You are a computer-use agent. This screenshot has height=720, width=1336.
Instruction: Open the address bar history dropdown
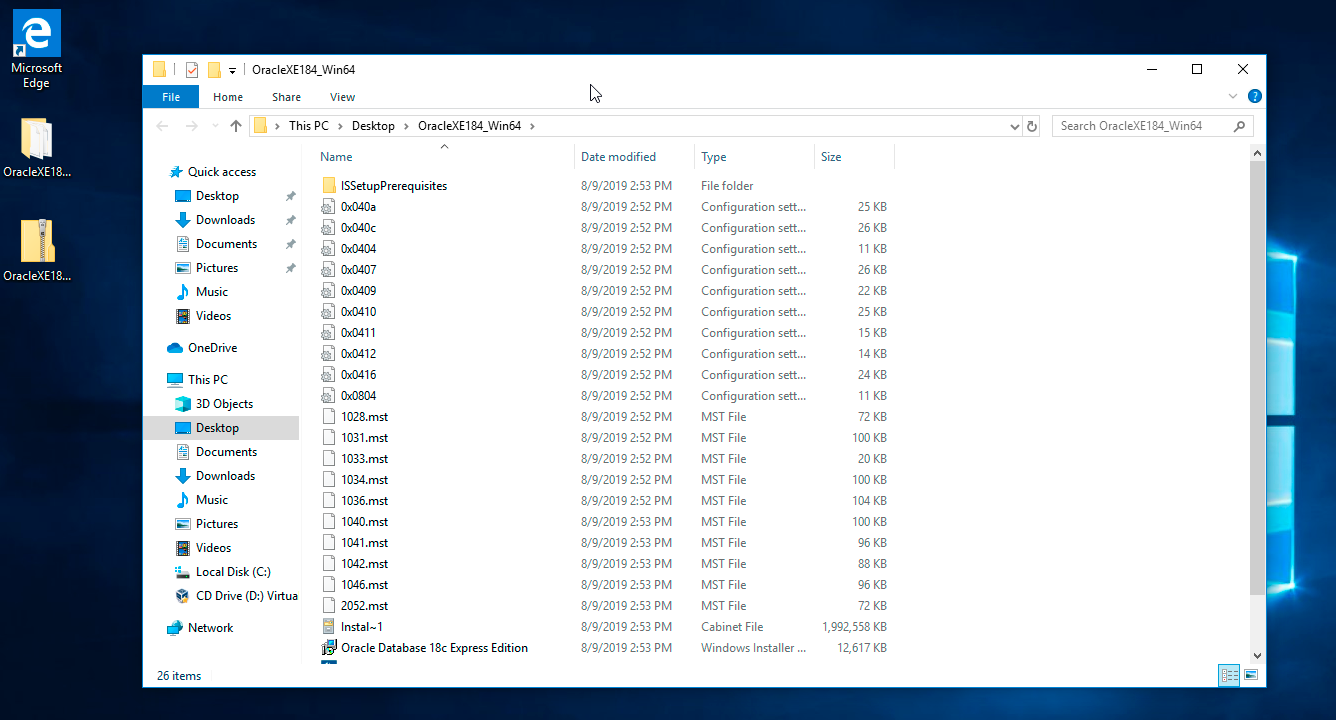coord(1016,126)
